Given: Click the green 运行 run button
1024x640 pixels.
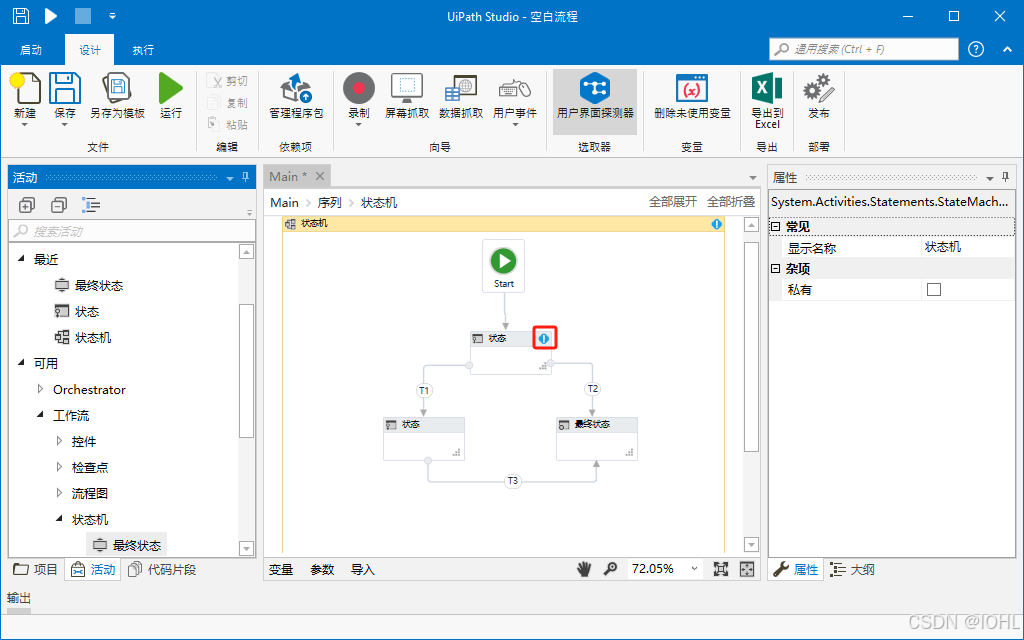Looking at the screenshot, I should (x=170, y=88).
